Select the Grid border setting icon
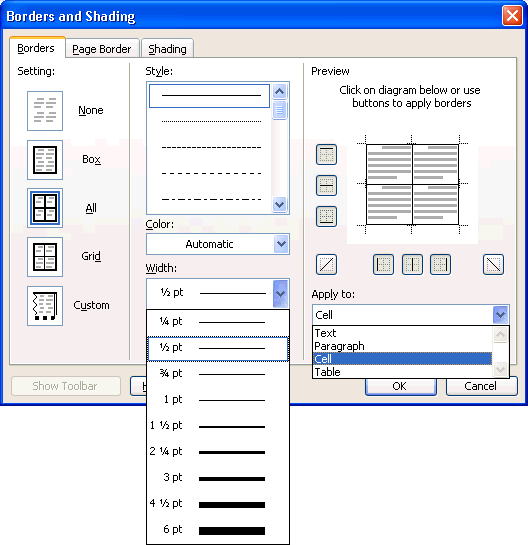This screenshot has height=545, width=528. 45,257
